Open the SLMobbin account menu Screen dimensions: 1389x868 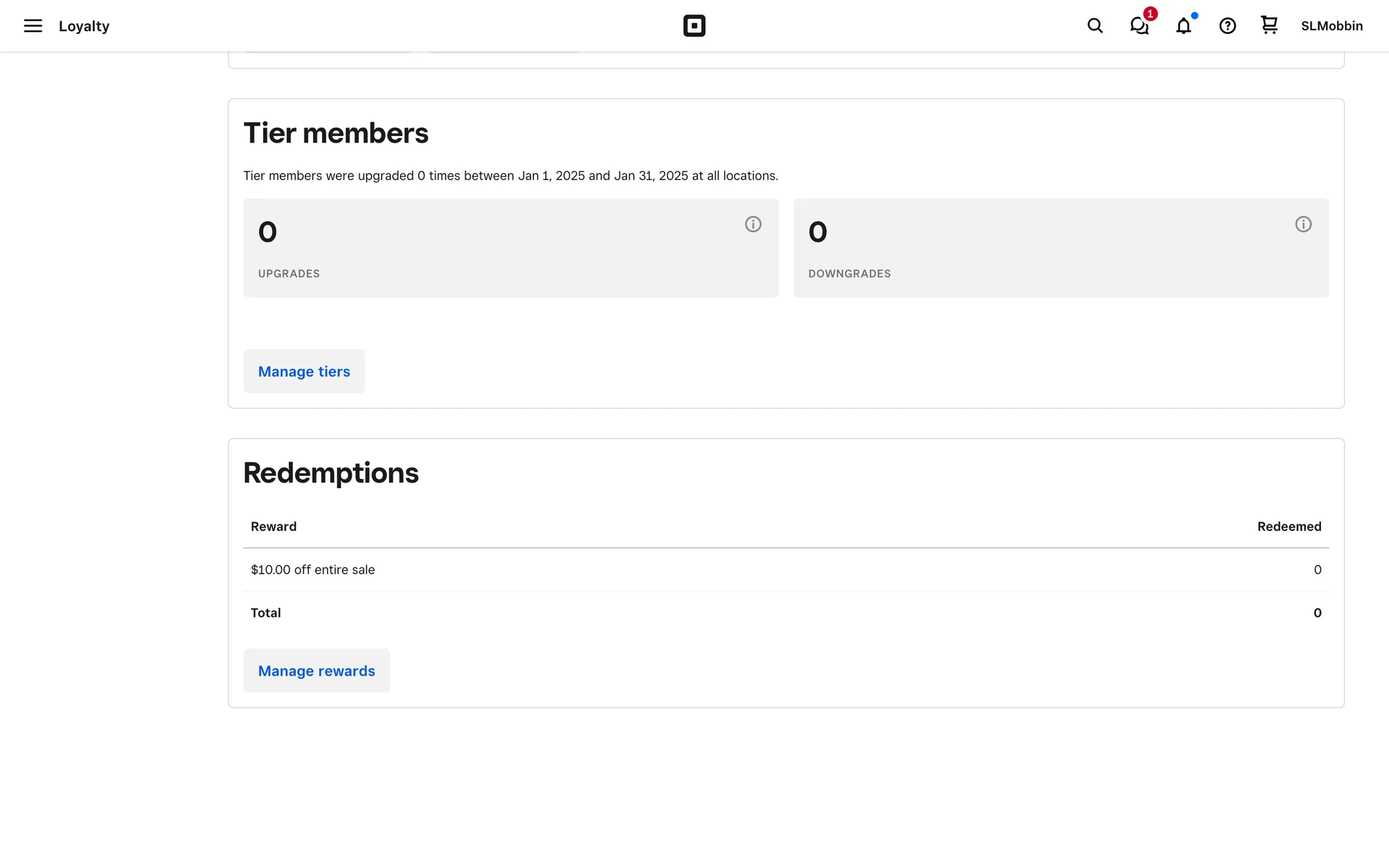[x=1331, y=26]
